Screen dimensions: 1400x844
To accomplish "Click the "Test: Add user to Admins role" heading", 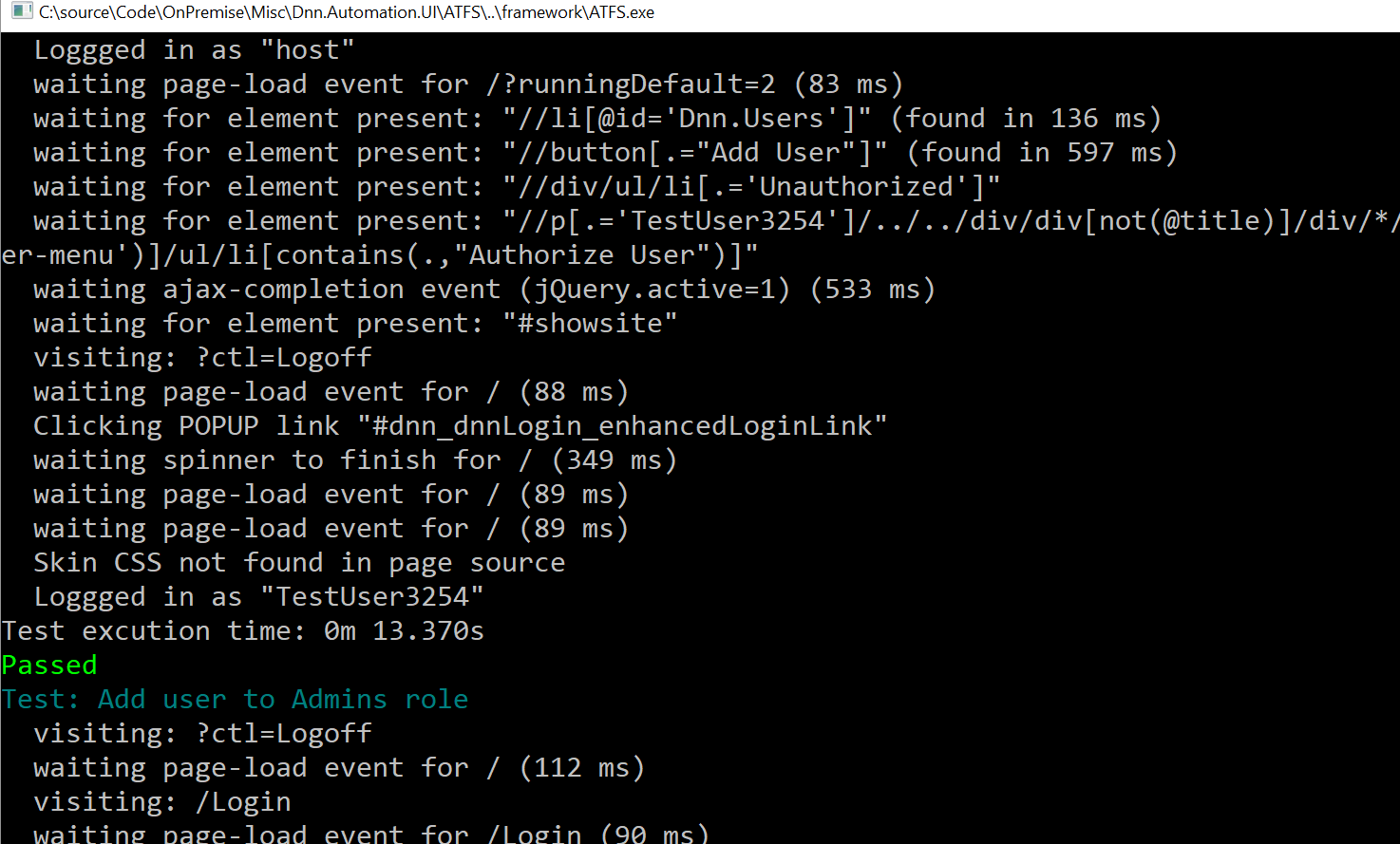I will pyautogui.click(x=236, y=699).
